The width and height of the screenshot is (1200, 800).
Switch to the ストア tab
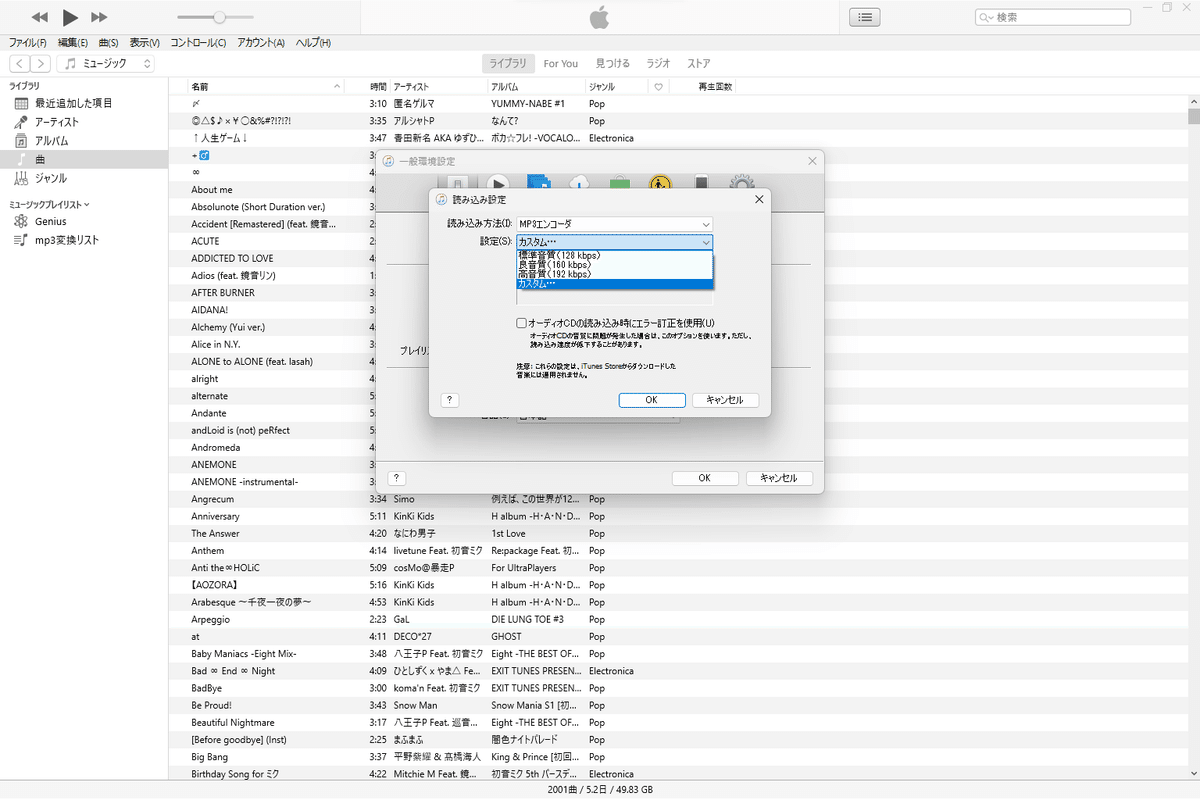[699, 64]
